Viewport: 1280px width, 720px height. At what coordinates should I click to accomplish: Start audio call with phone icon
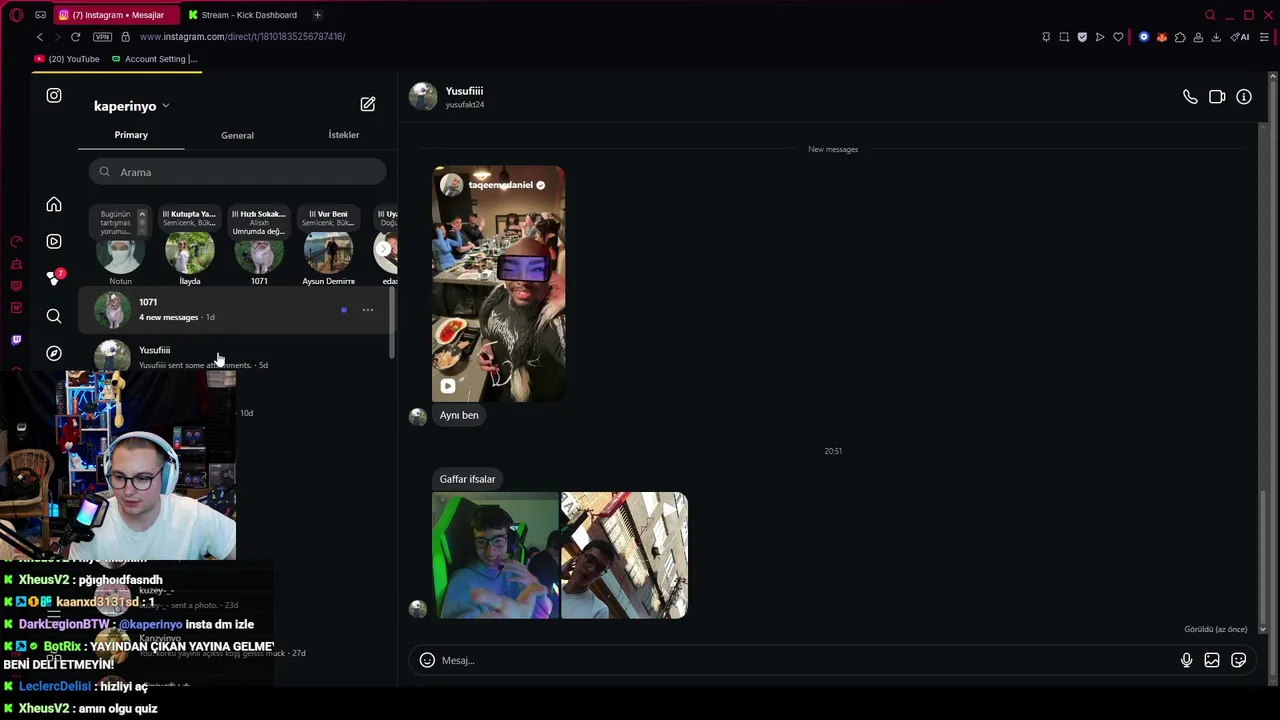point(1190,97)
